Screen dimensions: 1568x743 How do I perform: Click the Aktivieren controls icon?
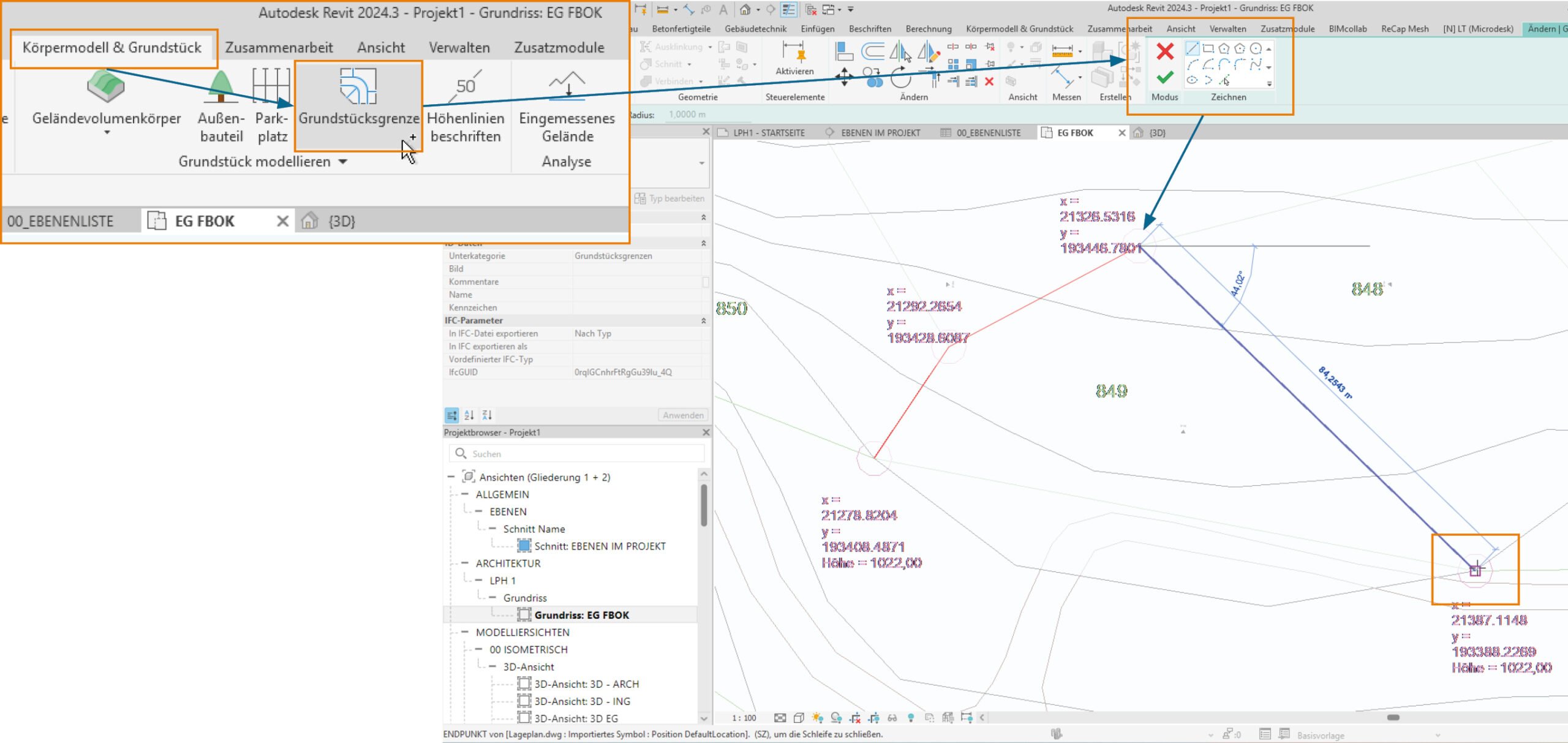coord(794,52)
